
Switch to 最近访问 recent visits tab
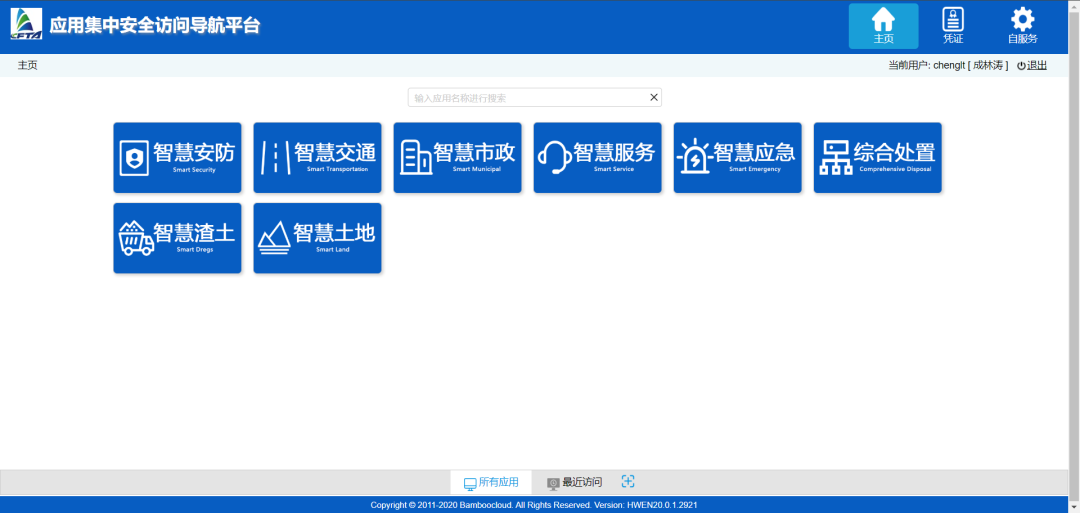tap(574, 483)
